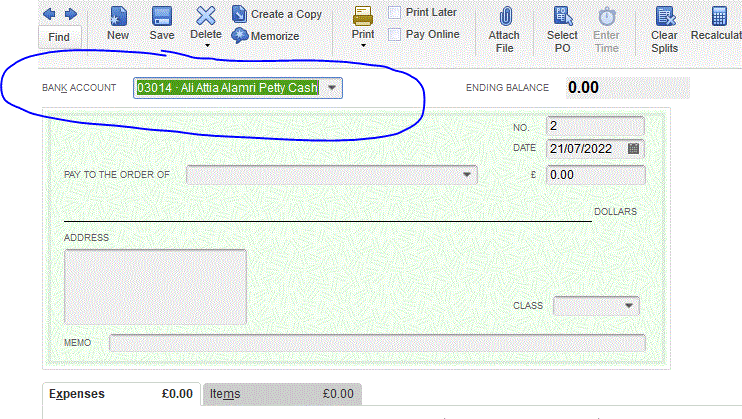Click the Find button

click(59, 37)
